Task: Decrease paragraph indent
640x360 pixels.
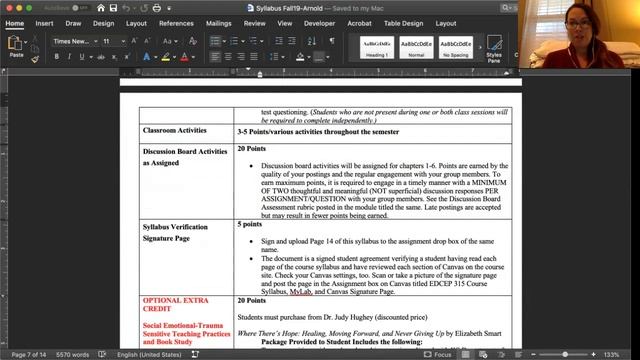Action: click(279, 41)
